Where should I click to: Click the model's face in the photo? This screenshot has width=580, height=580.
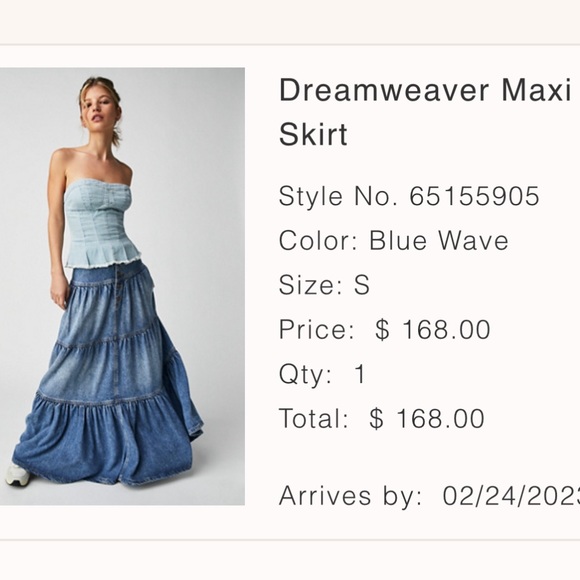98,109
